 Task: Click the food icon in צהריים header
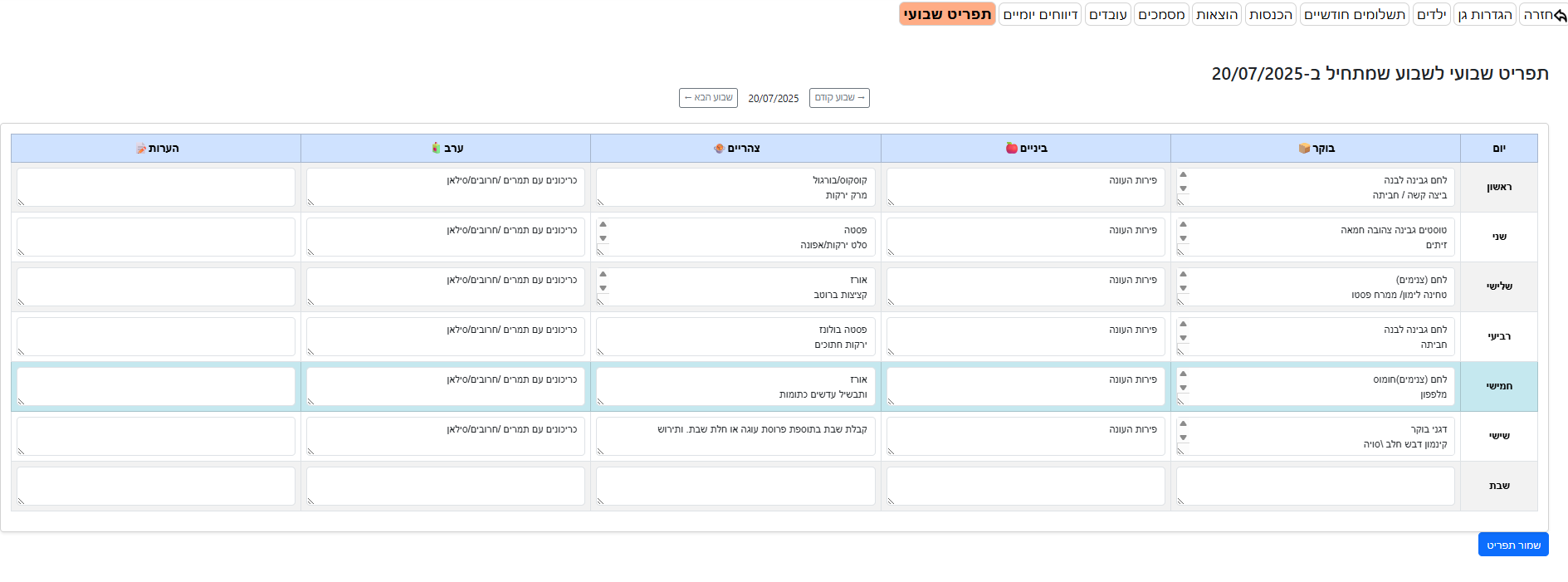pos(719,149)
